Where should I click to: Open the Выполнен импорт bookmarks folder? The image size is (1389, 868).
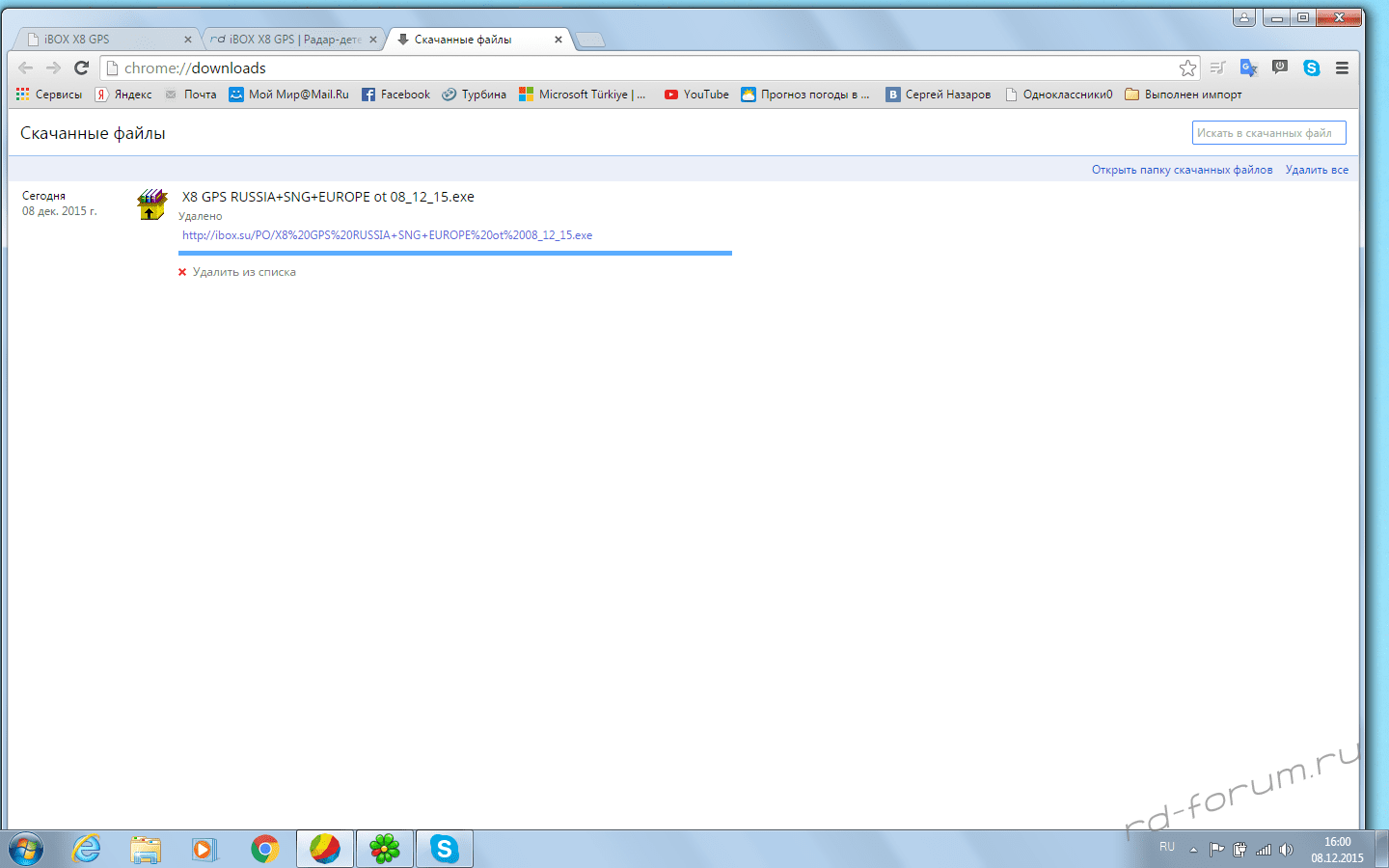point(1184,95)
